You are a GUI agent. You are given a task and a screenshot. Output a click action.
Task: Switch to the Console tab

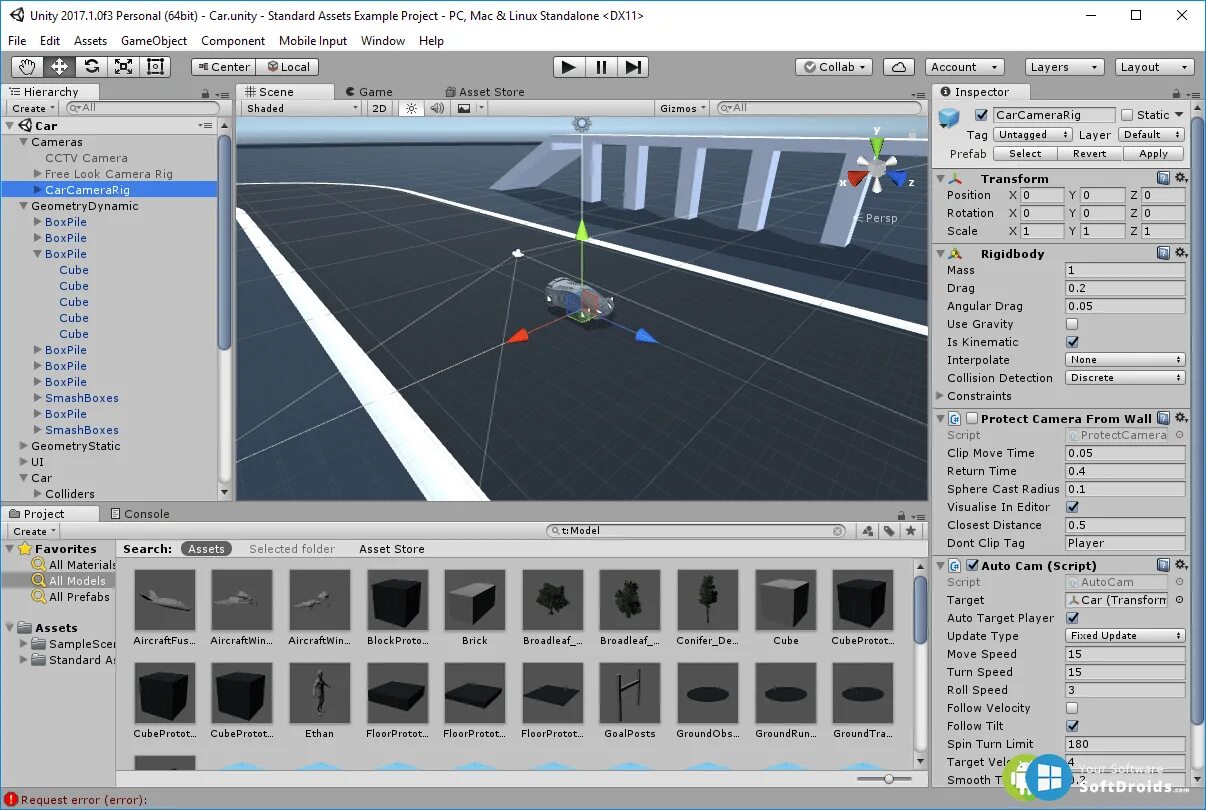click(139, 514)
